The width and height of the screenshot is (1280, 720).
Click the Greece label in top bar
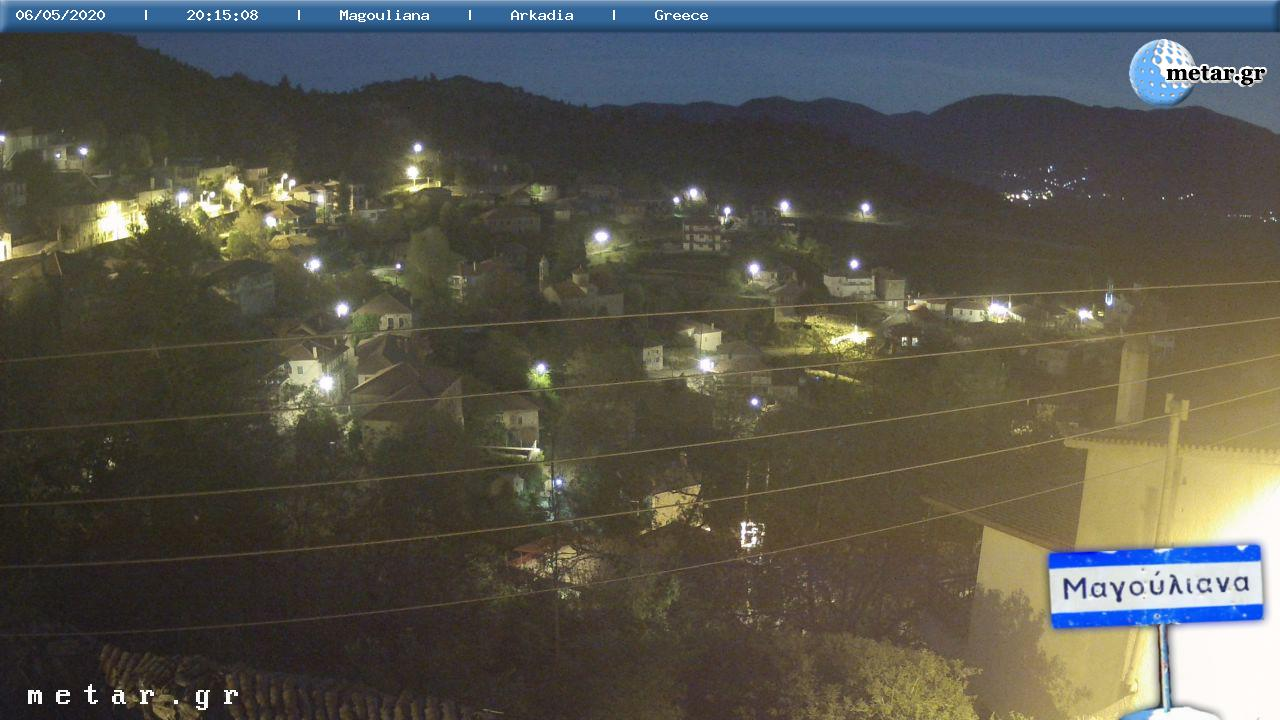[x=681, y=15]
